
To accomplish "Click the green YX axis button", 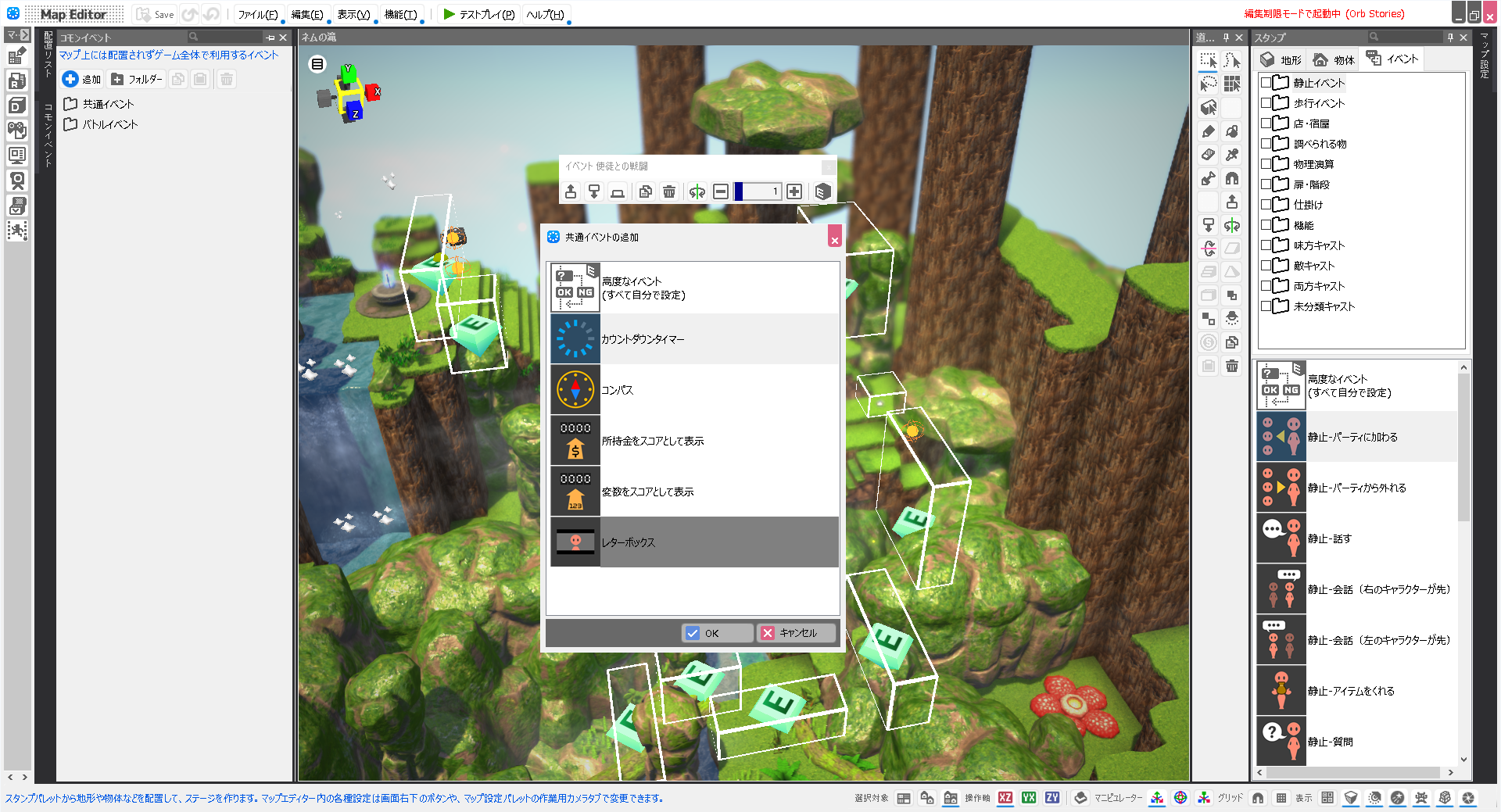I will (1029, 798).
